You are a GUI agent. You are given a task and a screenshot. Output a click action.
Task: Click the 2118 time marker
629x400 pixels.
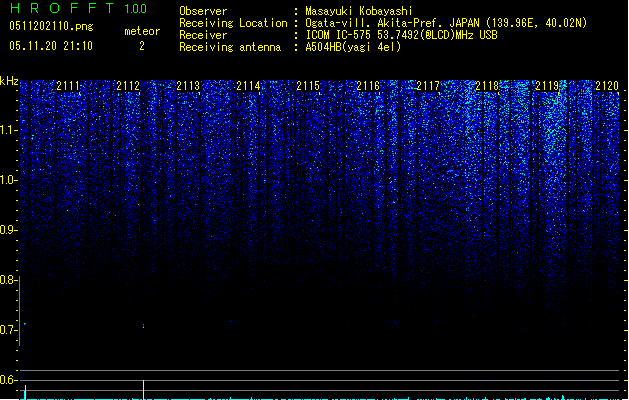(x=487, y=86)
